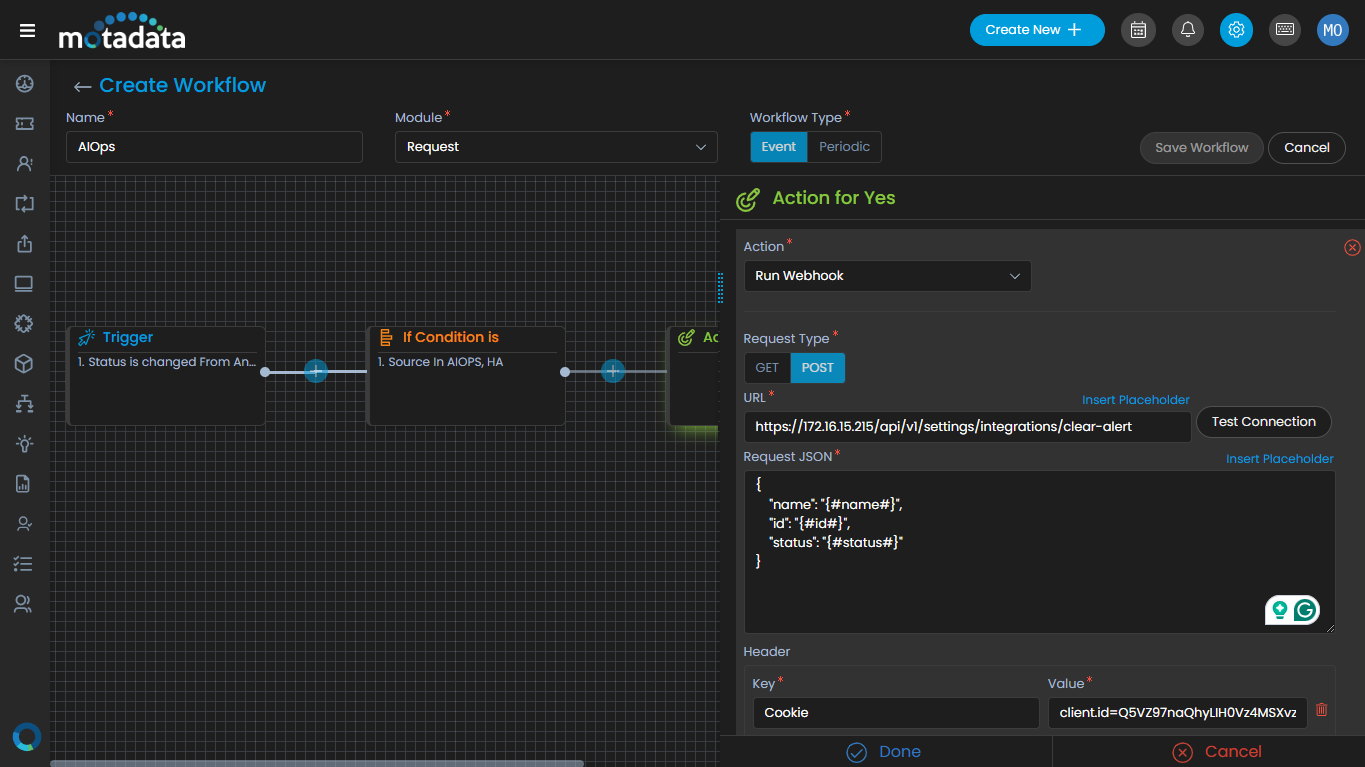Delete the Cookie header row
This screenshot has width=1365, height=767.
click(1322, 710)
